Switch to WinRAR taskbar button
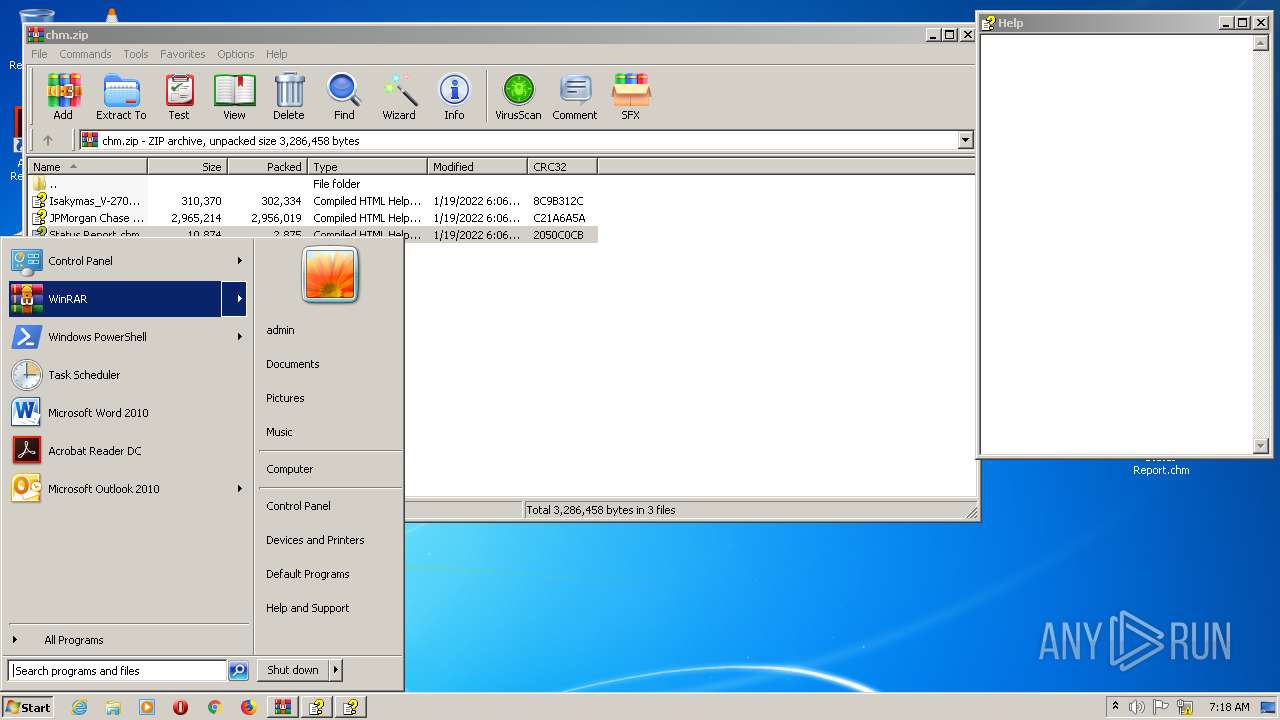This screenshot has width=1280, height=720. point(282,707)
